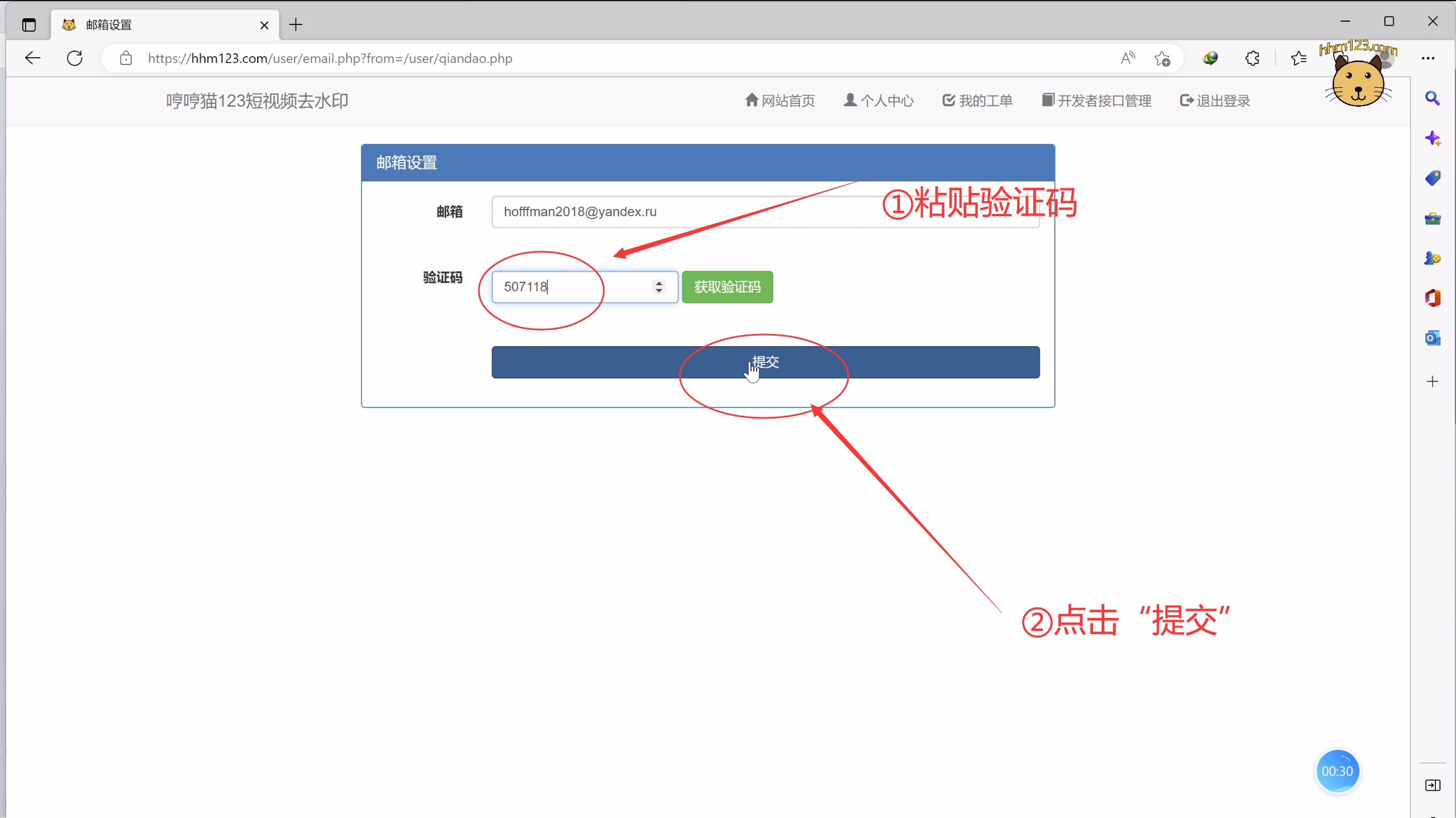Add new sidebar app plus button

coord(1432,382)
